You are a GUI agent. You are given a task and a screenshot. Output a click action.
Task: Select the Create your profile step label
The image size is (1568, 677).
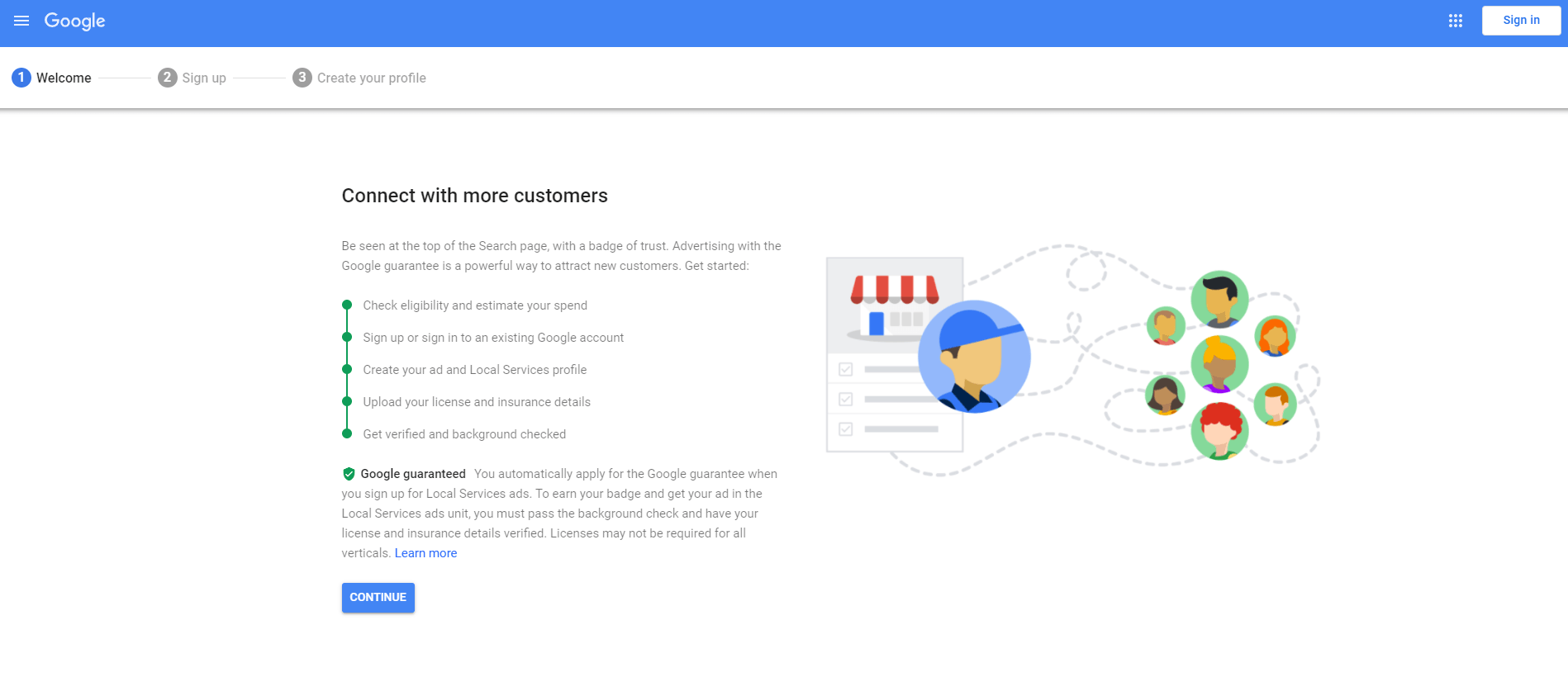(372, 78)
